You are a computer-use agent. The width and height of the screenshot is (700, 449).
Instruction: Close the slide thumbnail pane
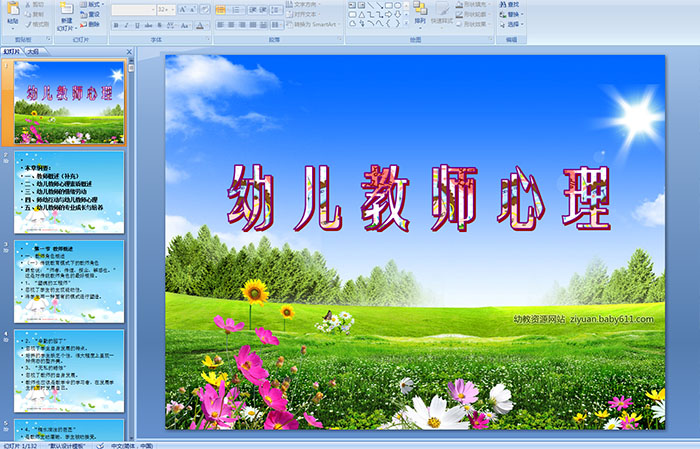point(129,52)
